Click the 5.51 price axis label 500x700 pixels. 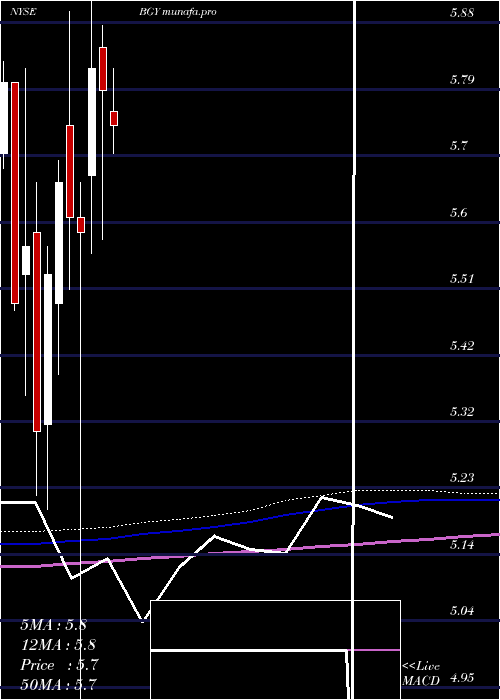point(462,279)
